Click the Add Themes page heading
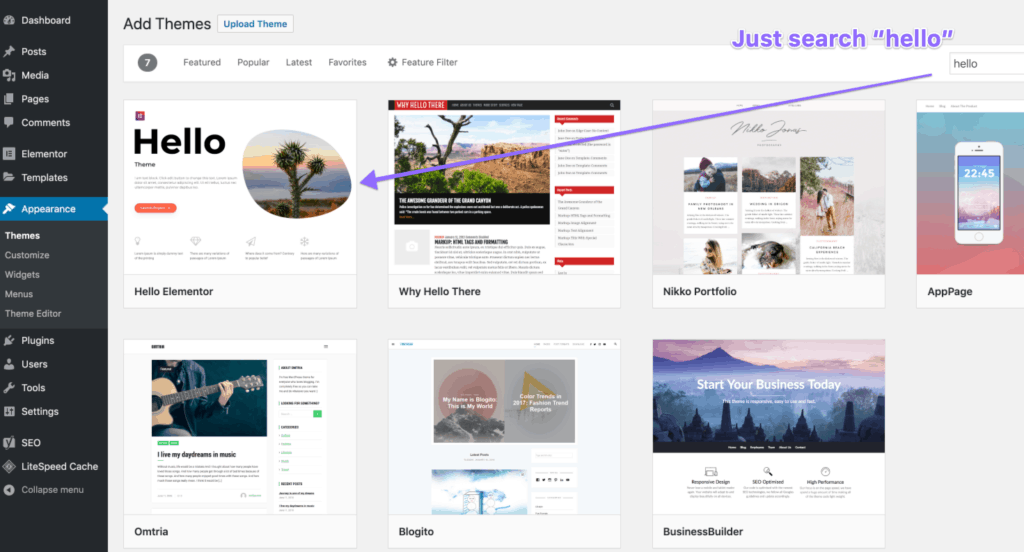Viewport: 1024px width, 552px height. point(167,24)
